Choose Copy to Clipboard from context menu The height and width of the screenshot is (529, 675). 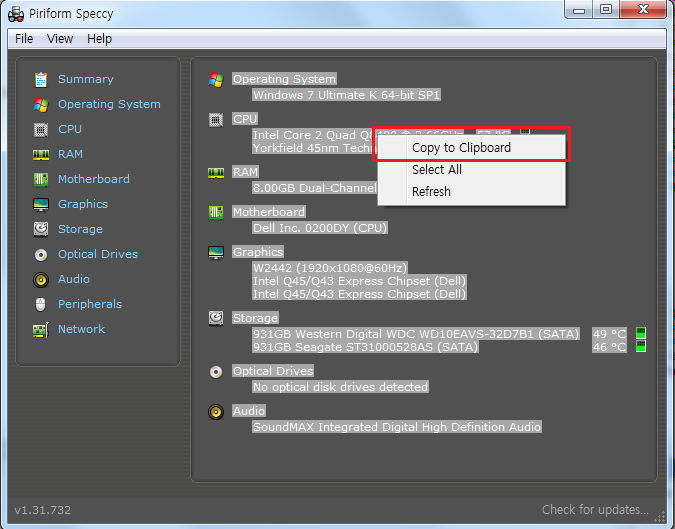[x=471, y=148]
